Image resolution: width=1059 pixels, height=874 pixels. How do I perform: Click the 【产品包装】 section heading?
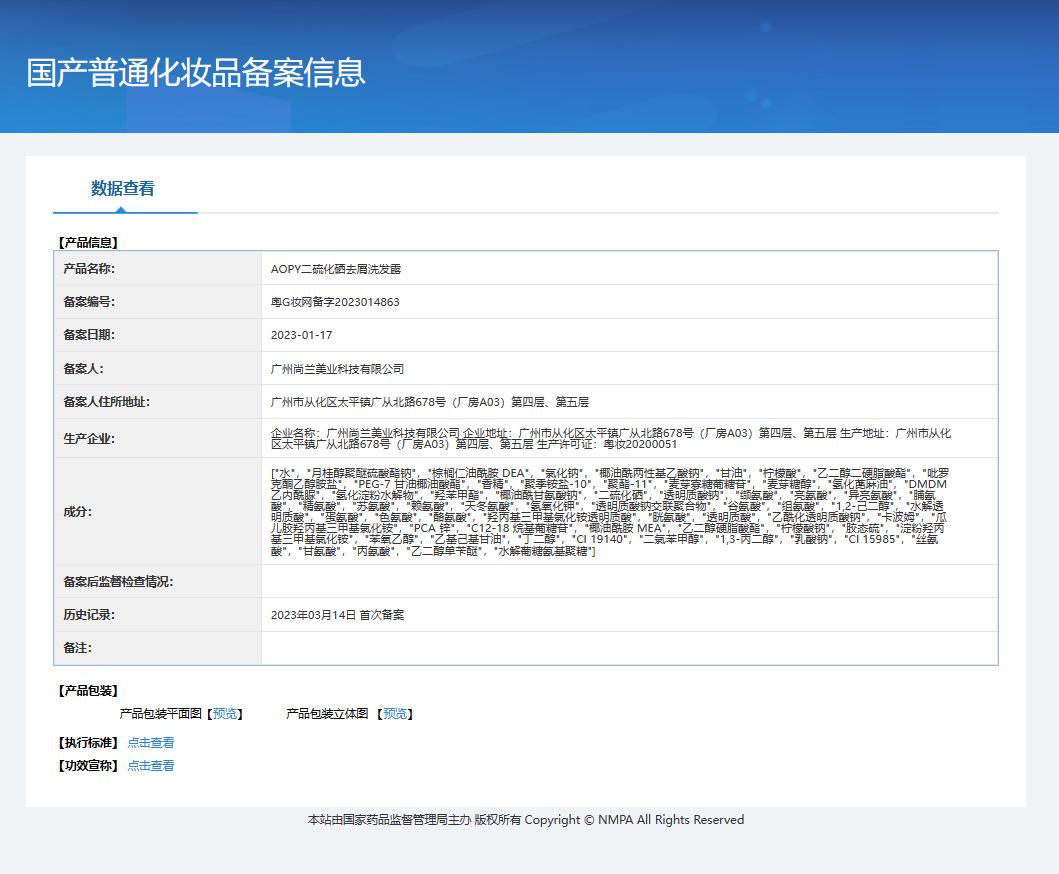pyautogui.click(x=88, y=690)
